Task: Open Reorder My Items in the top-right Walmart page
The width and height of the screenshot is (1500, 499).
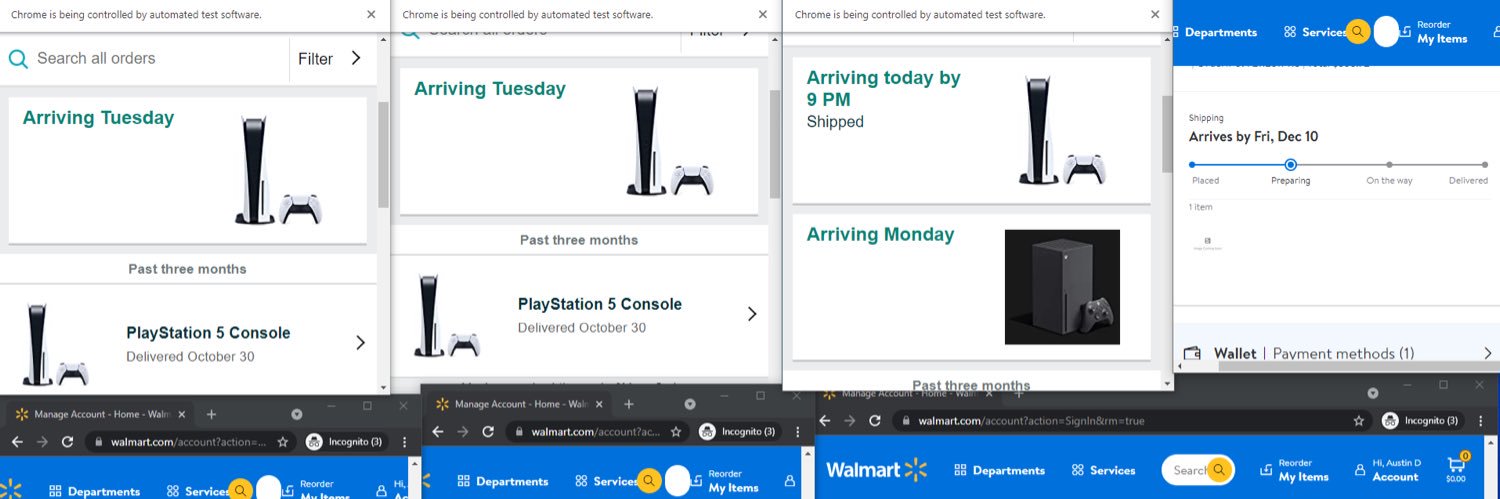Action: pos(1434,32)
